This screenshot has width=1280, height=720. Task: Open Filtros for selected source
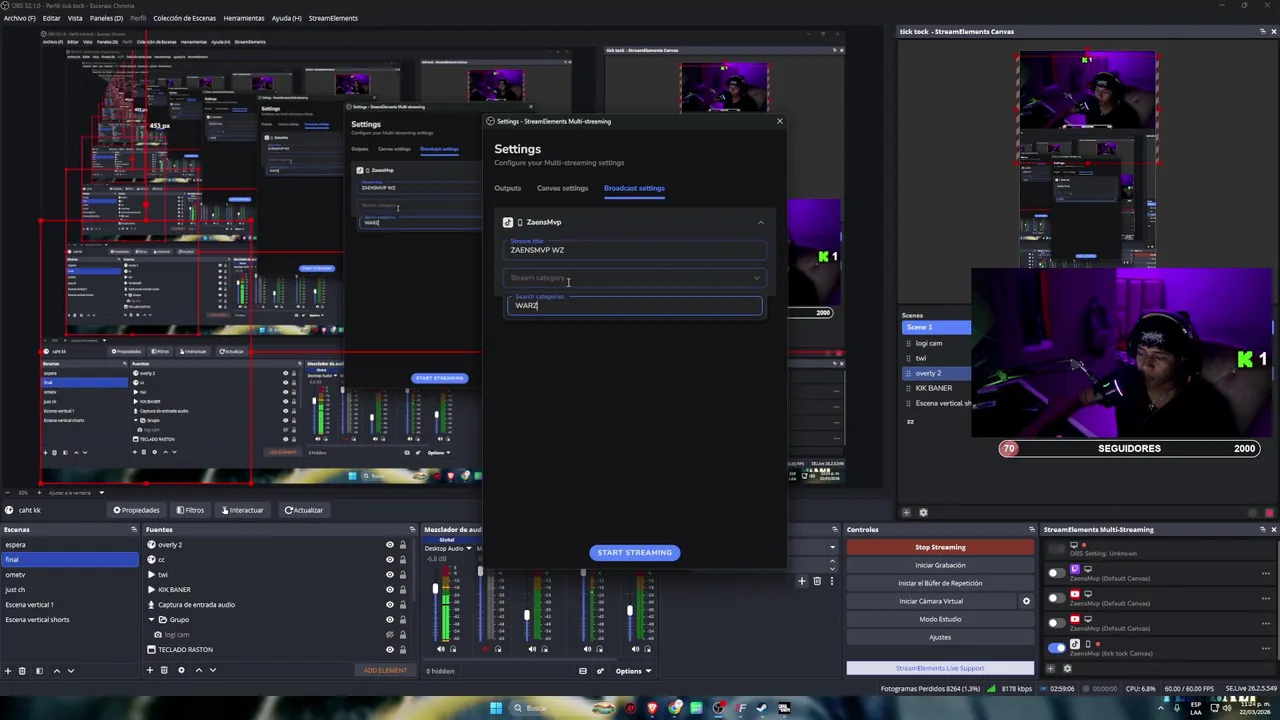[x=189, y=510]
